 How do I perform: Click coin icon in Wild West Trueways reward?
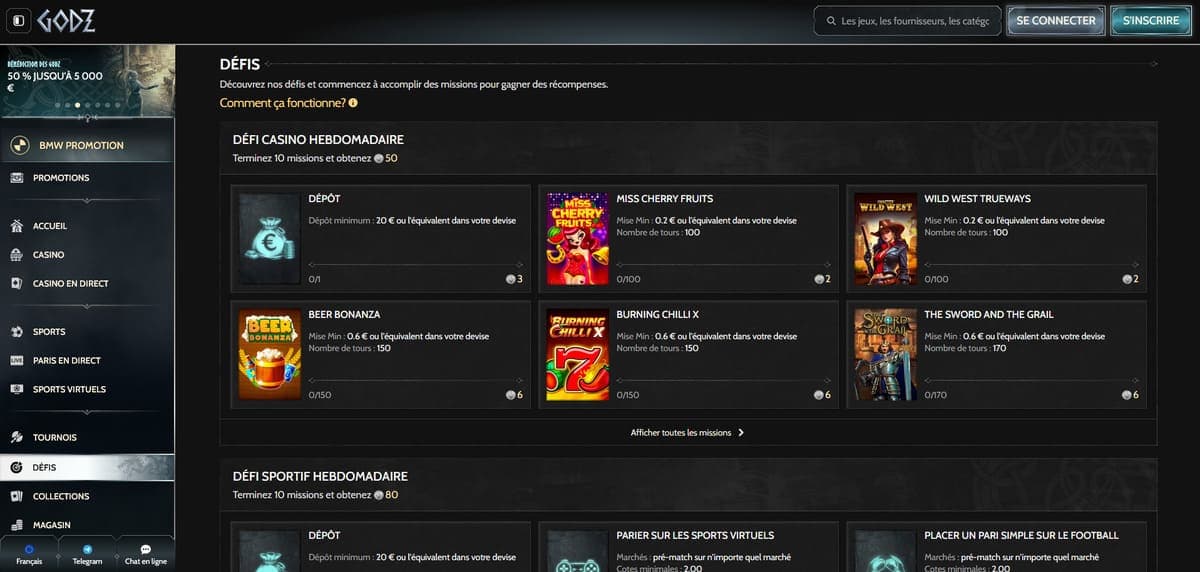tap(1127, 279)
